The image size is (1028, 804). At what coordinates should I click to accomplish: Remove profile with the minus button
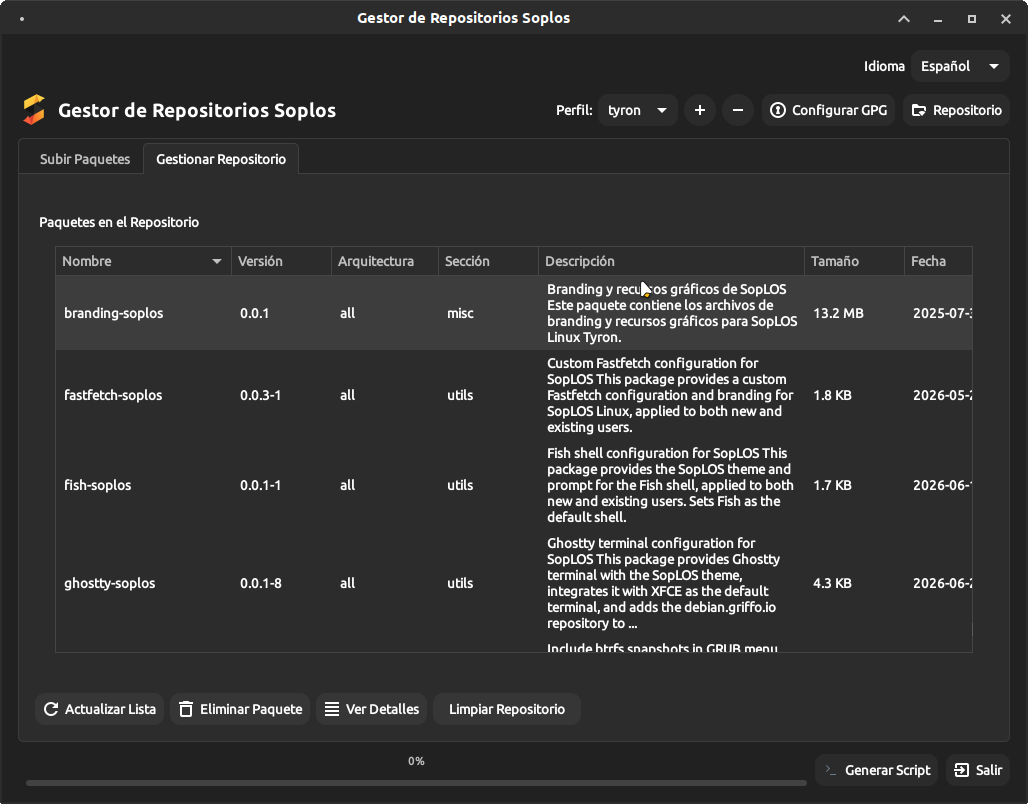click(738, 110)
